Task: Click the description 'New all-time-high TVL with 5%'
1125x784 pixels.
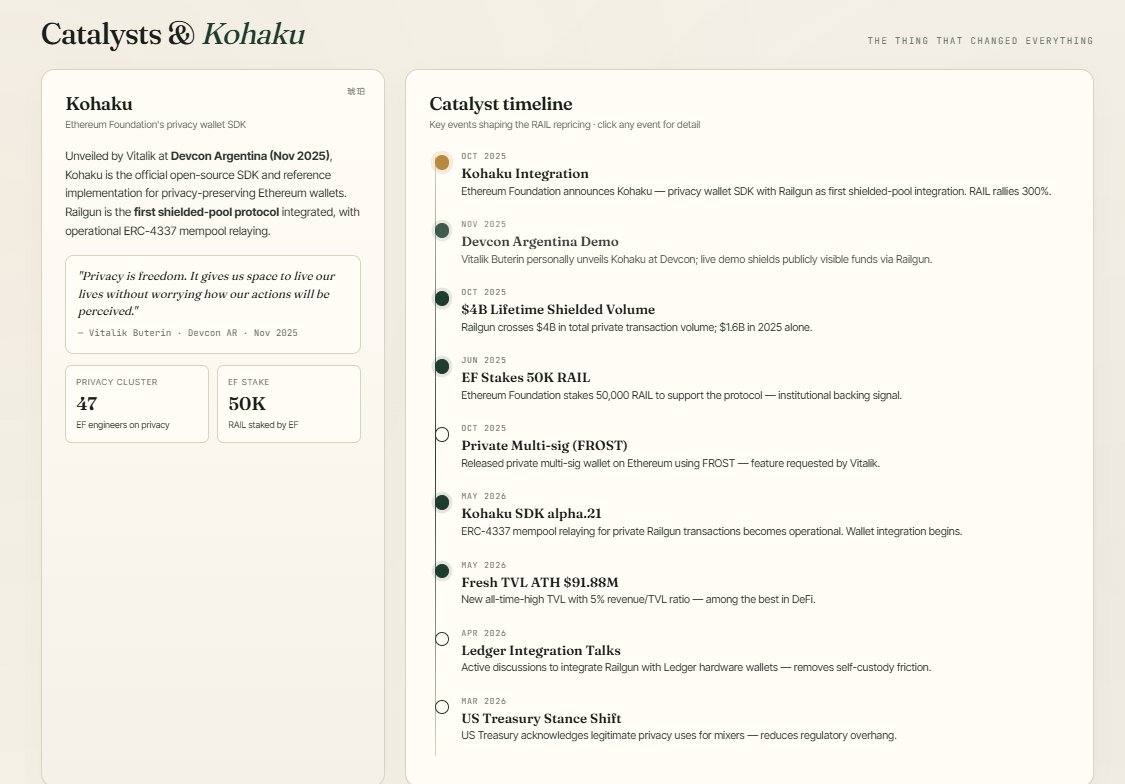Action: pyautogui.click(x=639, y=600)
